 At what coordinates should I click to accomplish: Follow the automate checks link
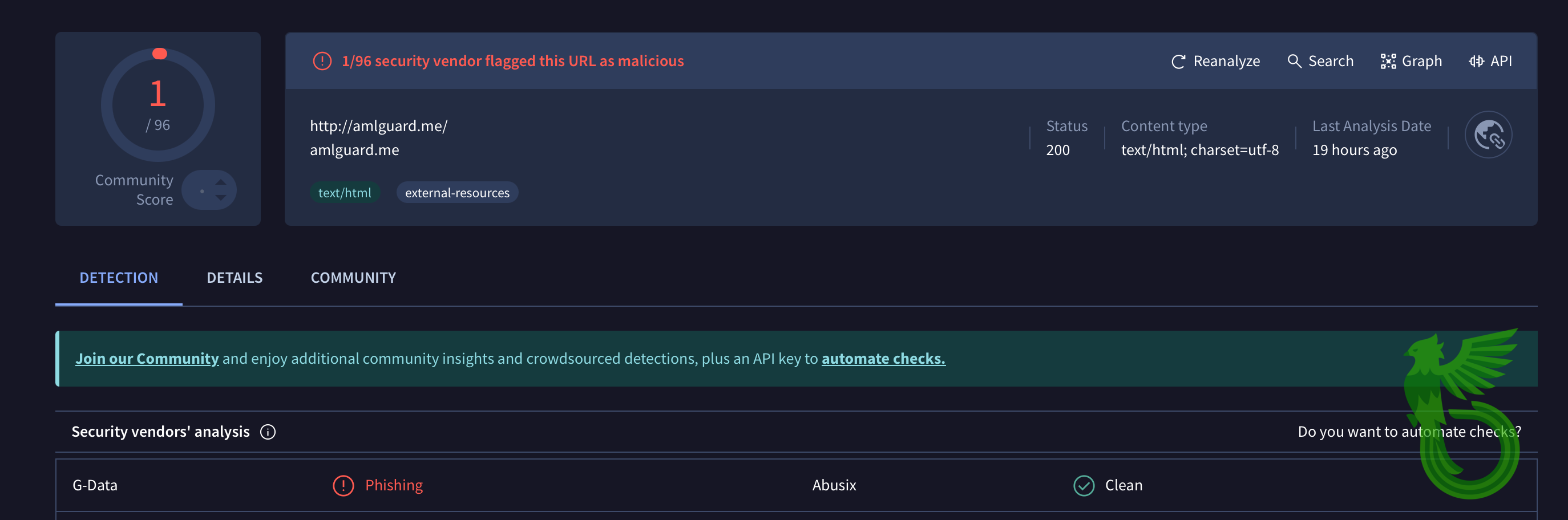pos(883,358)
